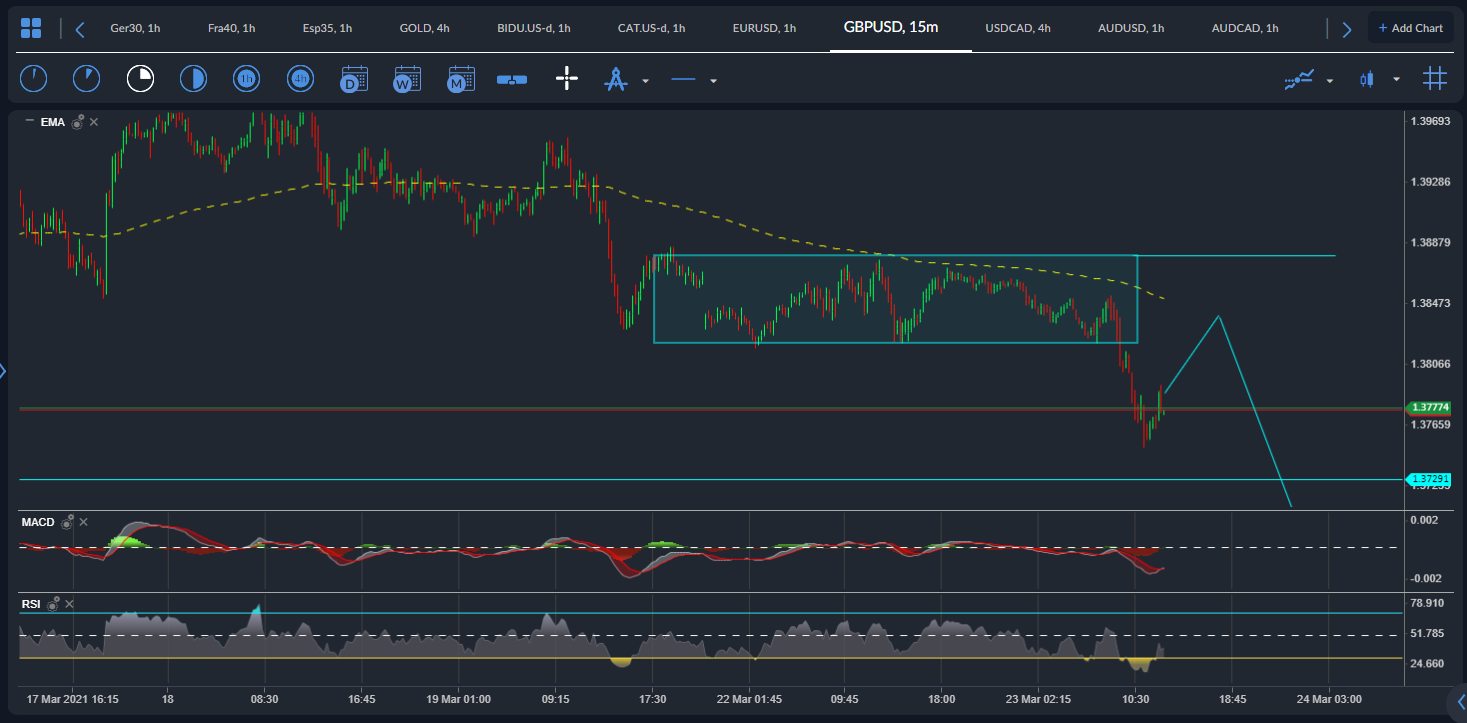Expand the drawing tools dropdown arrow

click(646, 81)
